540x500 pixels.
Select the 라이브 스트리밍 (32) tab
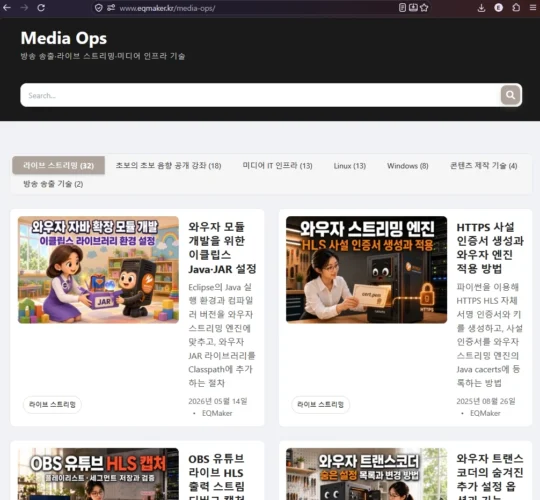[59, 165]
